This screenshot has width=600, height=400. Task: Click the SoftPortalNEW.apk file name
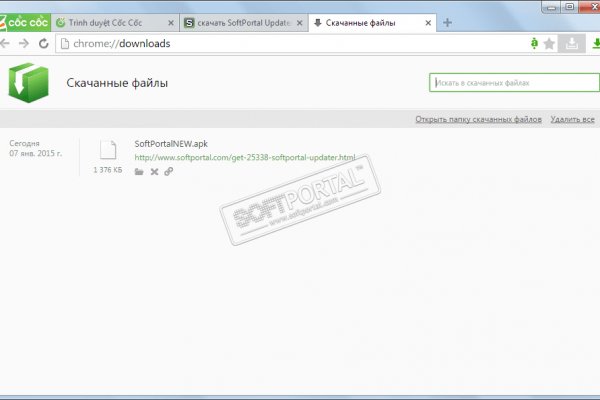click(x=170, y=144)
